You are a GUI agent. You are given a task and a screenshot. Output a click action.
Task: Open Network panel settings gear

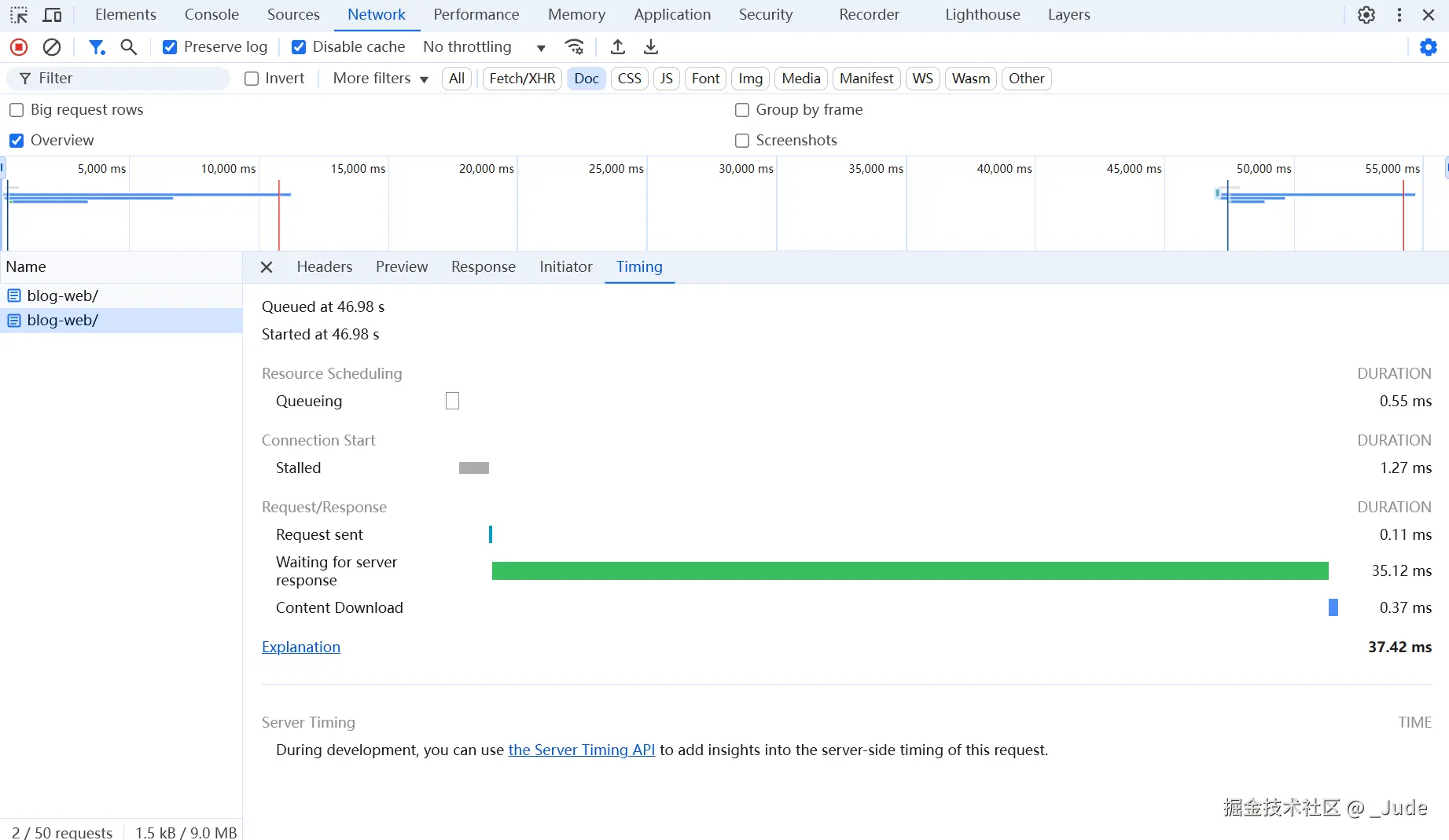click(x=1429, y=47)
